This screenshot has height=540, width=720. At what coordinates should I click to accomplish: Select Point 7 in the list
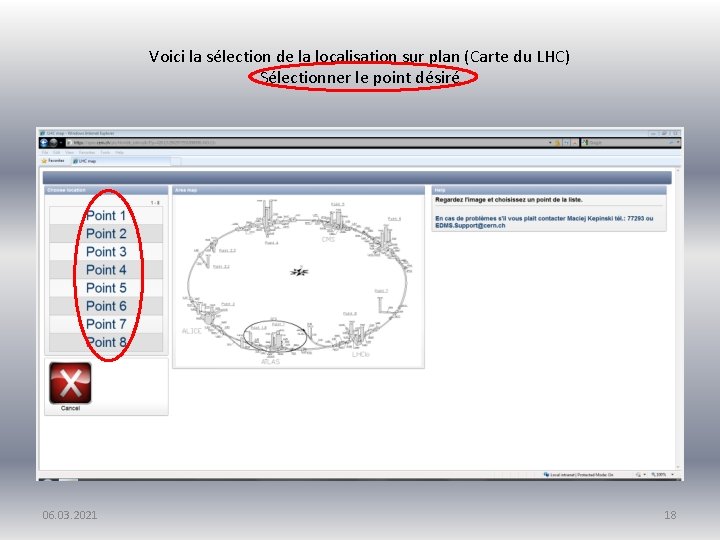click(x=106, y=324)
